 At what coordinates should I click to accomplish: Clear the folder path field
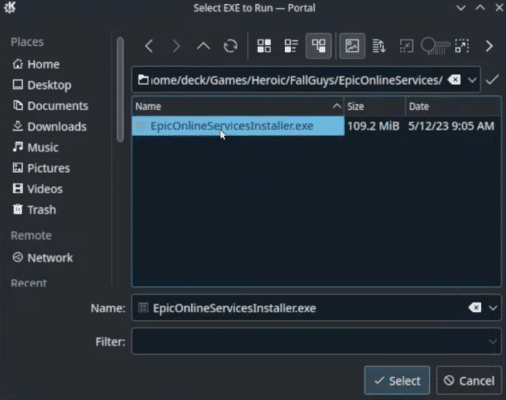click(454, 80)
